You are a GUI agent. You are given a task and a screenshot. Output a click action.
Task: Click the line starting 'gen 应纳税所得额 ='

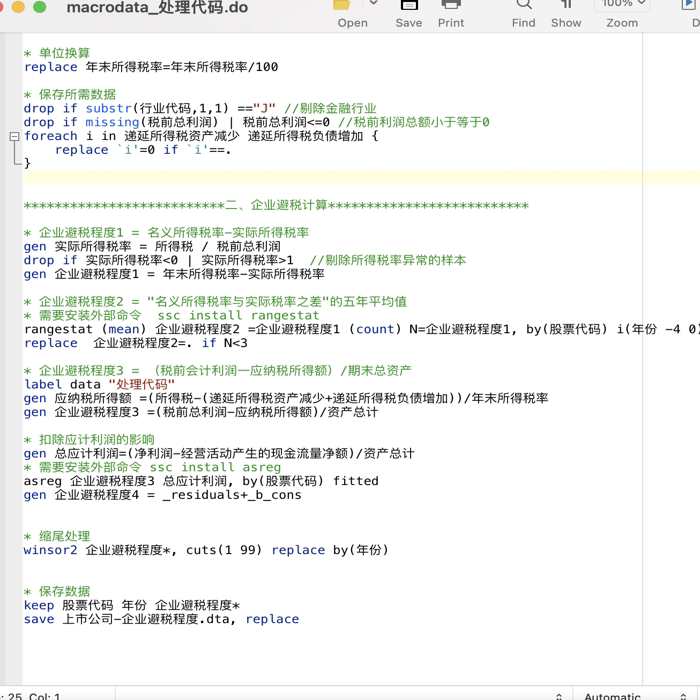[x=286, y=398]
